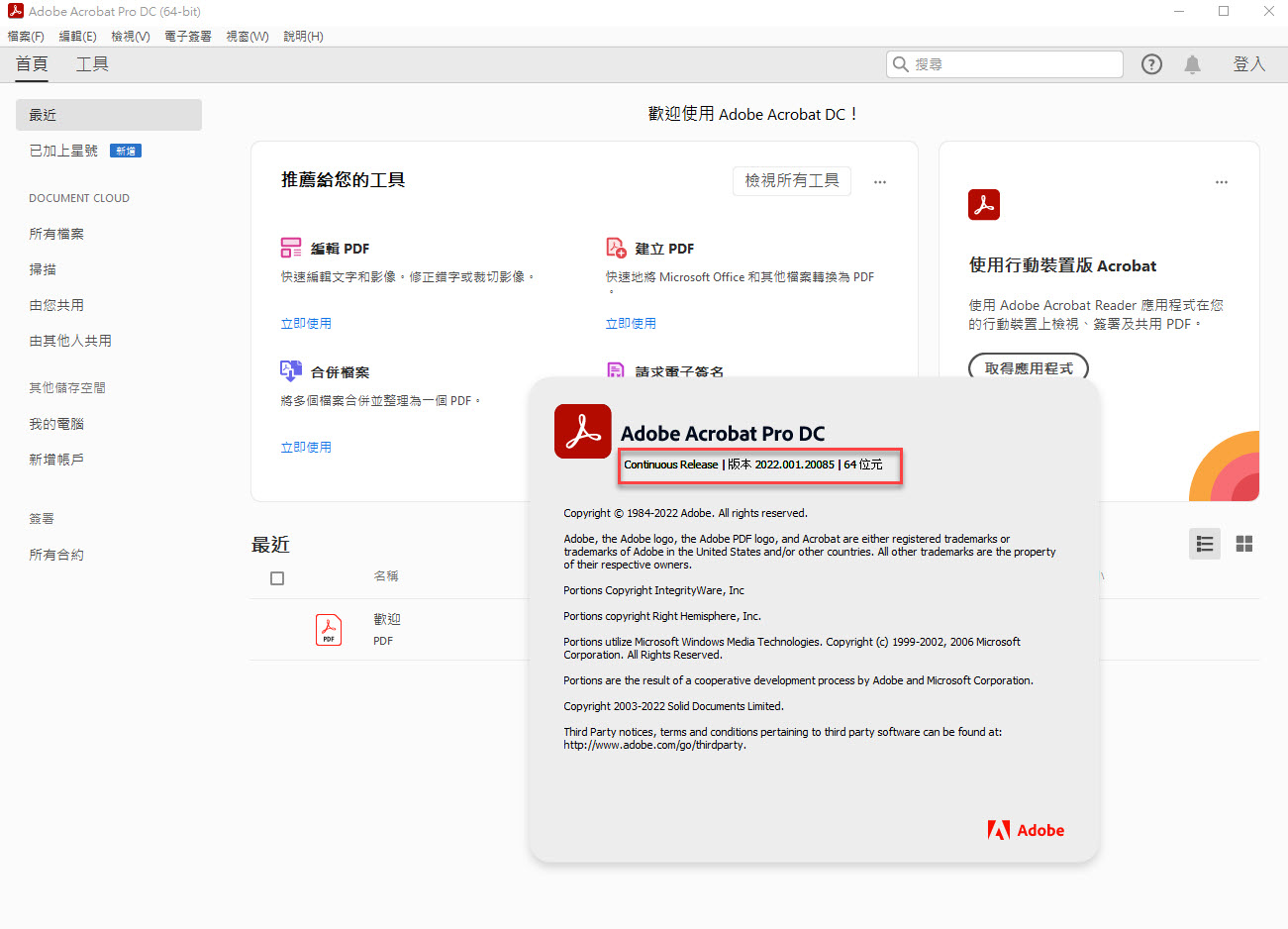Viewport: 1288px width, 929px height.
Task: Click the thirdparty URL text in About dialog
Action: [x=654, y=745]
